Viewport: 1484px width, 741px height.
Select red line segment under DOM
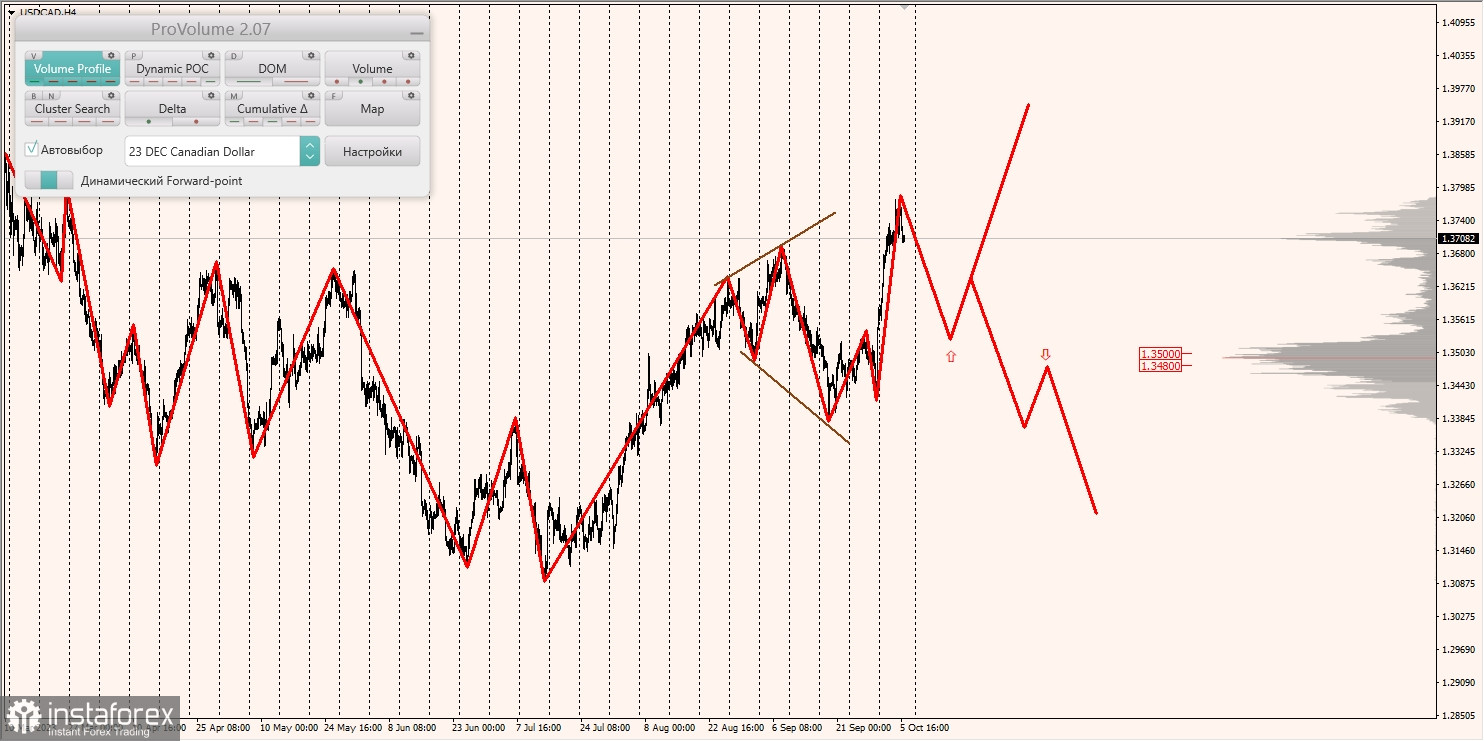tap(296, 82)
